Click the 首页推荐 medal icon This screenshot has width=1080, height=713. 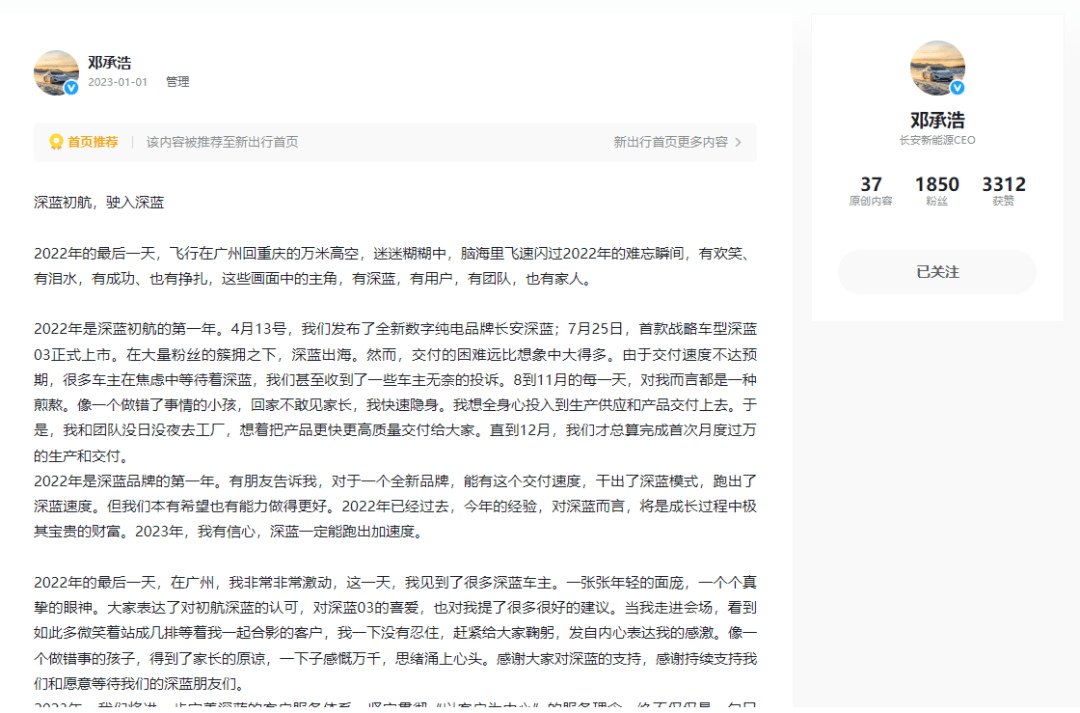click(x=56, y=142)
